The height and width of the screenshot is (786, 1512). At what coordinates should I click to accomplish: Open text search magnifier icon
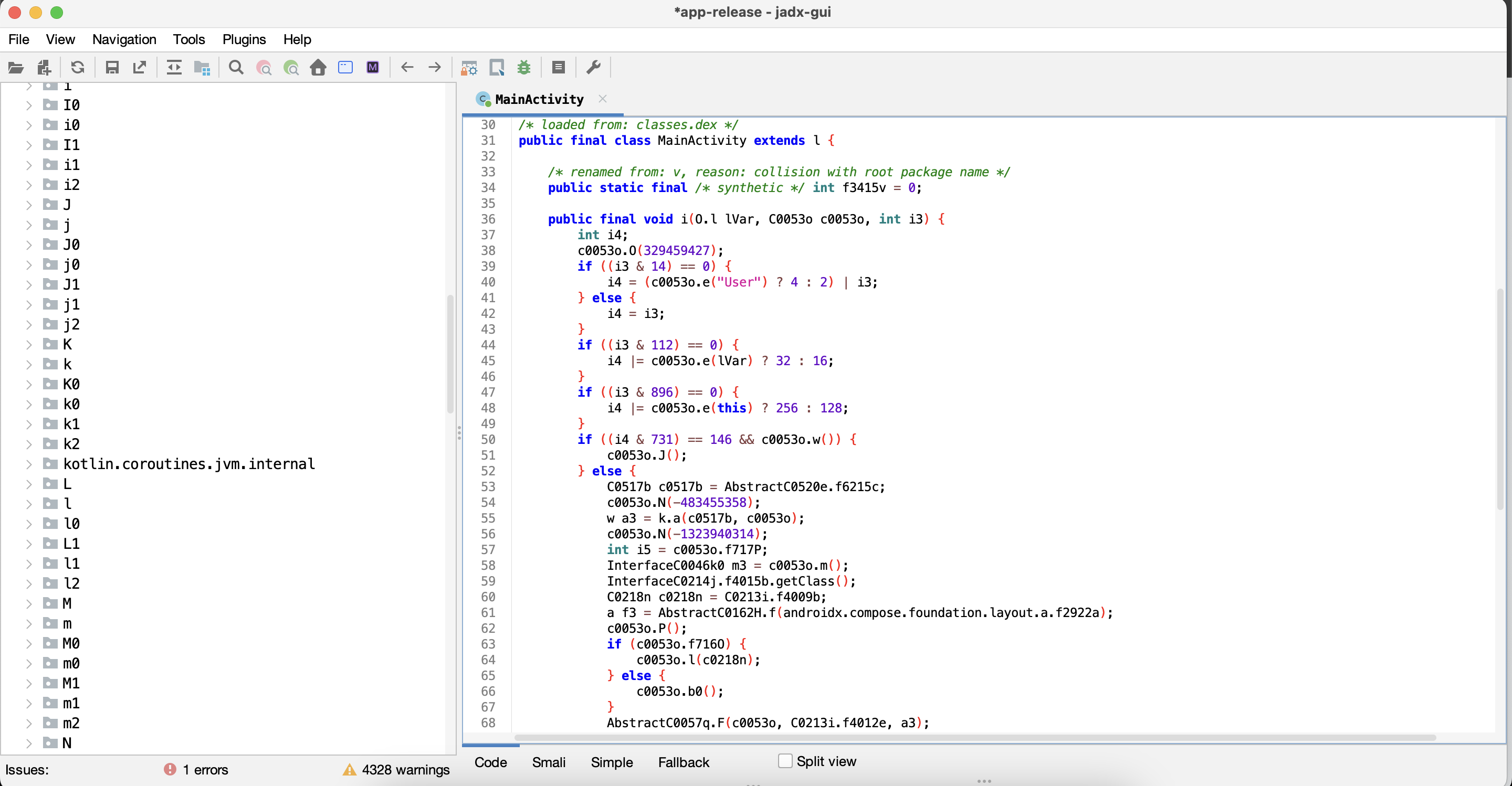click(236, 68)
